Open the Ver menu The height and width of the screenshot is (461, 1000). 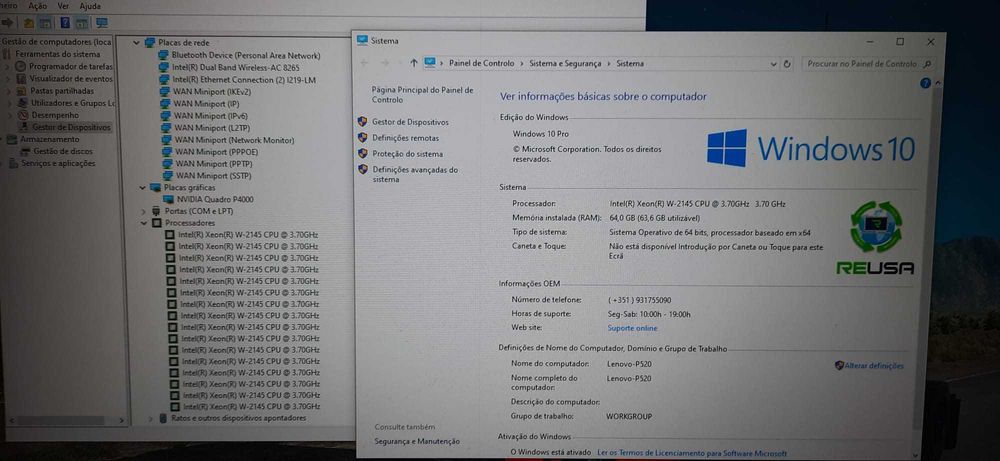(x=63, y=5)
